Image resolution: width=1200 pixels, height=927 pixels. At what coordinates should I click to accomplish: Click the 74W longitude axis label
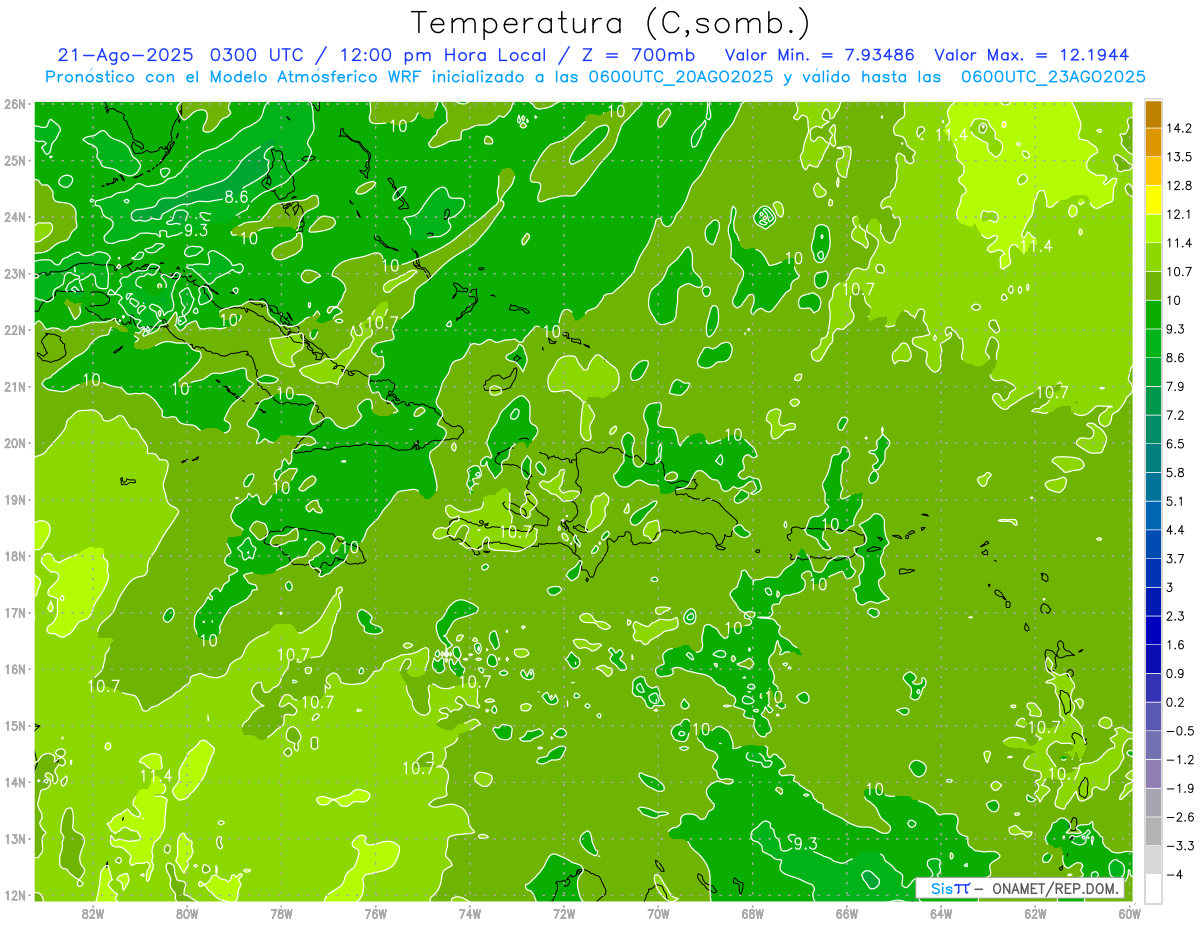(x=470, y=913)
